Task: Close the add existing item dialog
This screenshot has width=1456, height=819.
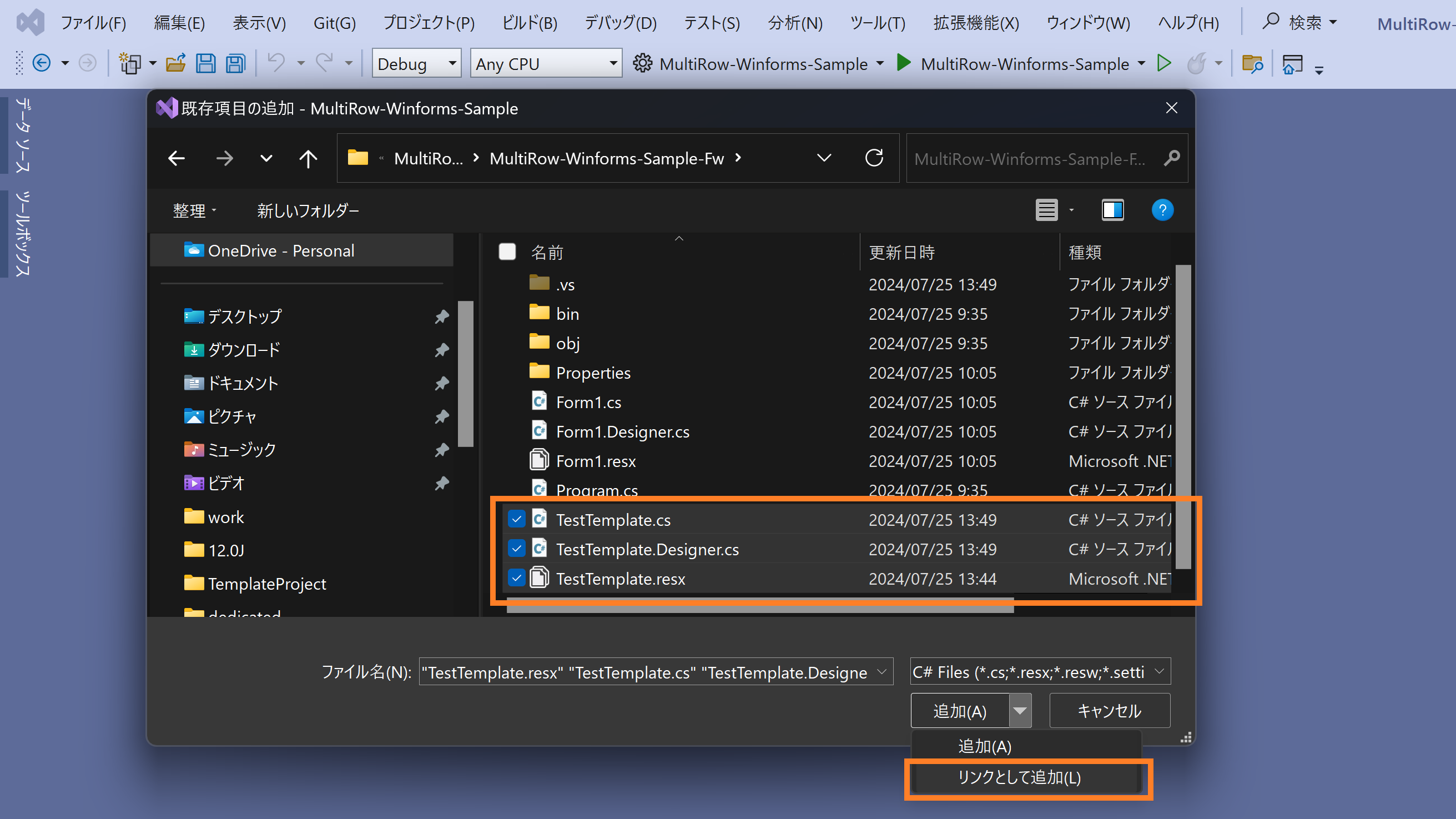Action: click(x=1172, y=108)
